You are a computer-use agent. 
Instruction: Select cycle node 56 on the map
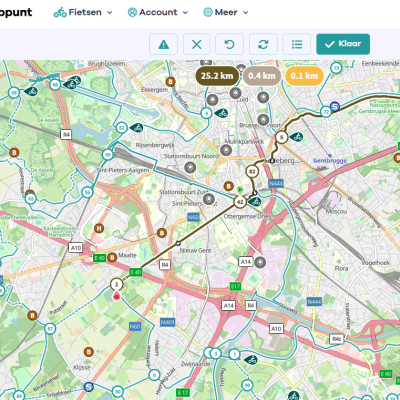point(87,192)
